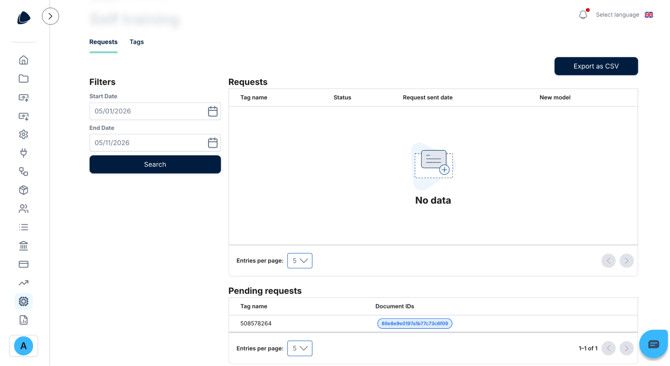Screen dimensions: 670x366
Task: Switch to the Requests tab
Action: [x=103, y=42]
